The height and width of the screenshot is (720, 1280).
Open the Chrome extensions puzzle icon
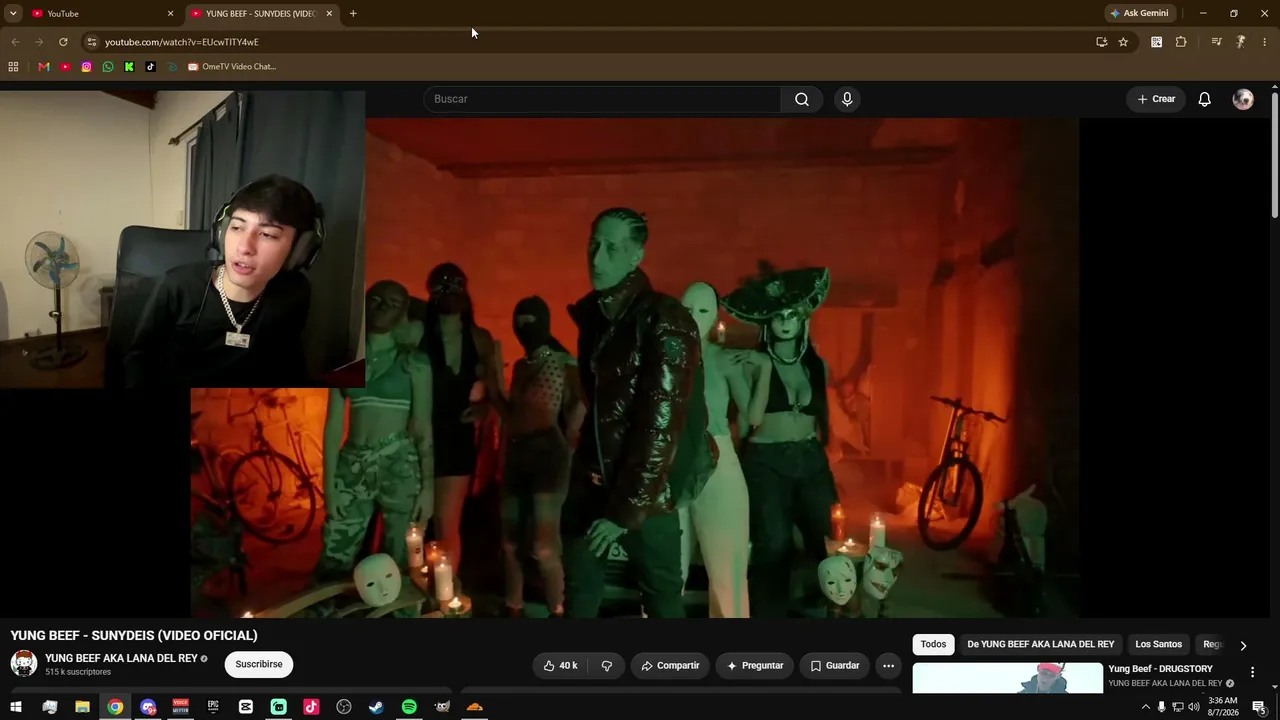tap(1181, 42)
